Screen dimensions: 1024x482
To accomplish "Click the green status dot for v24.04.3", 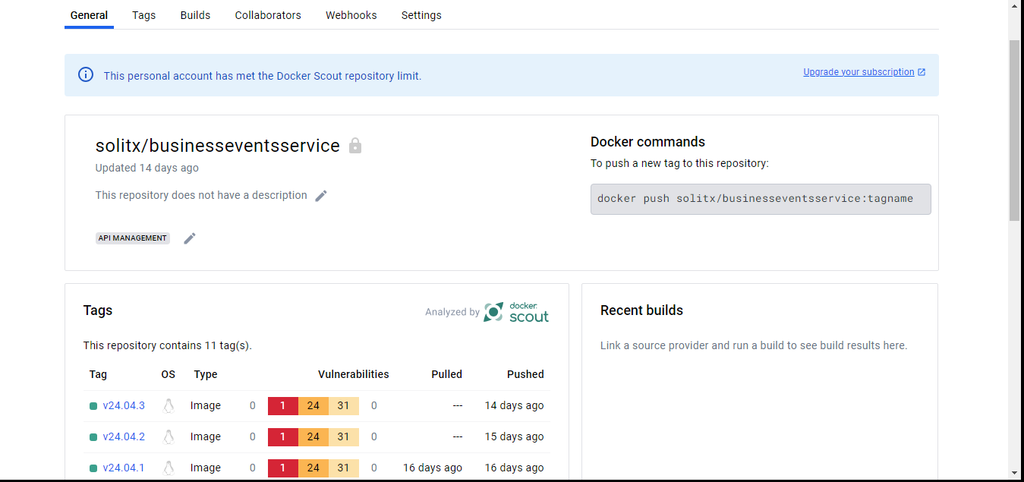I will (x=93, y=406).
